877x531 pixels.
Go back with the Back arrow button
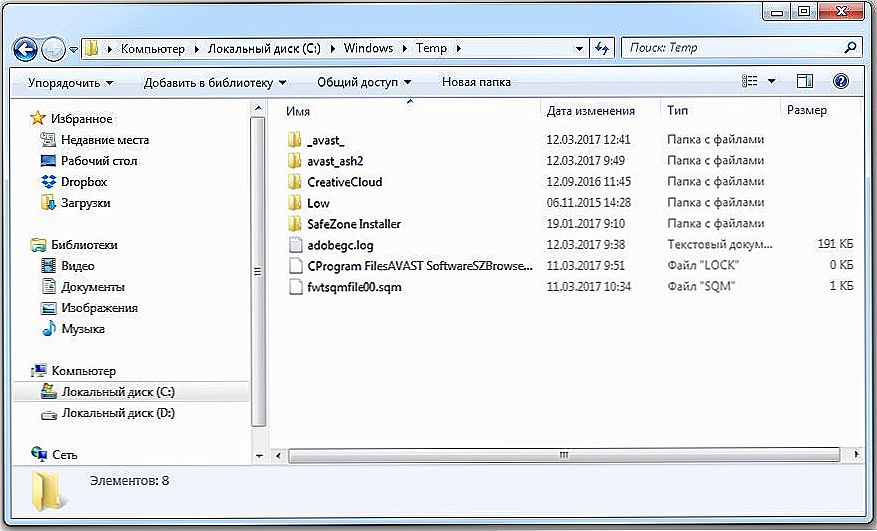[25, 49]
